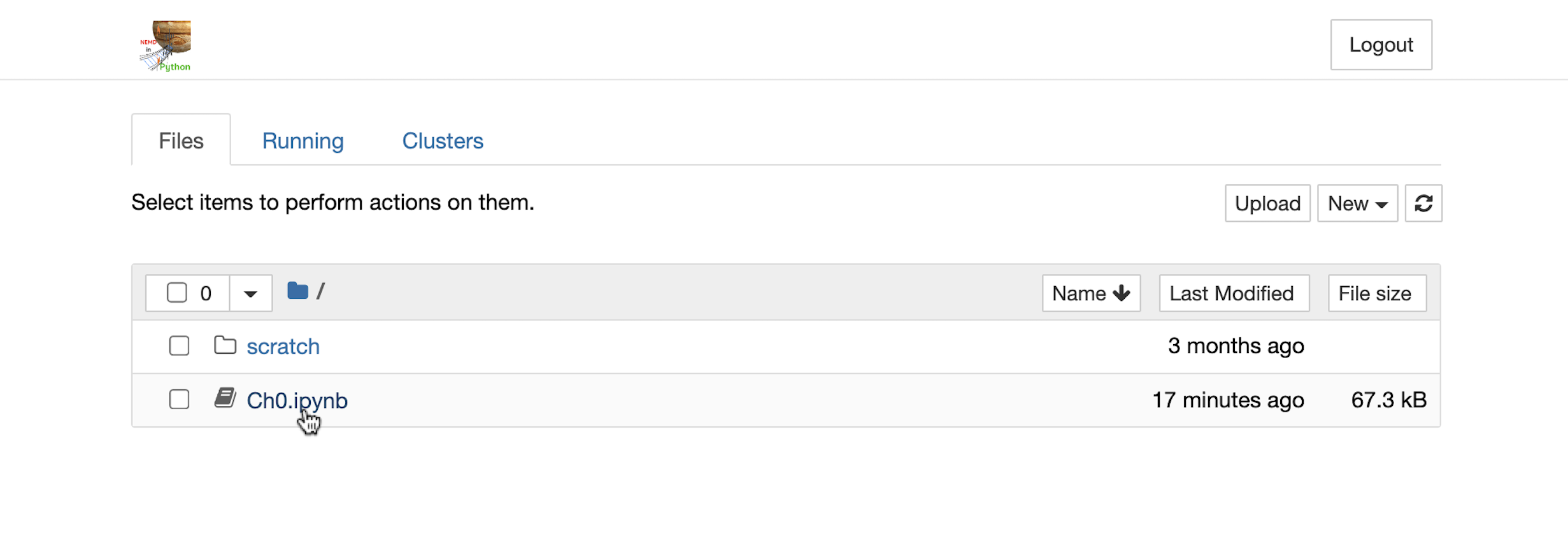Check the scratch folder checkbox
The height and width of the screenshot is (534, 1568).
coord(180,346)
